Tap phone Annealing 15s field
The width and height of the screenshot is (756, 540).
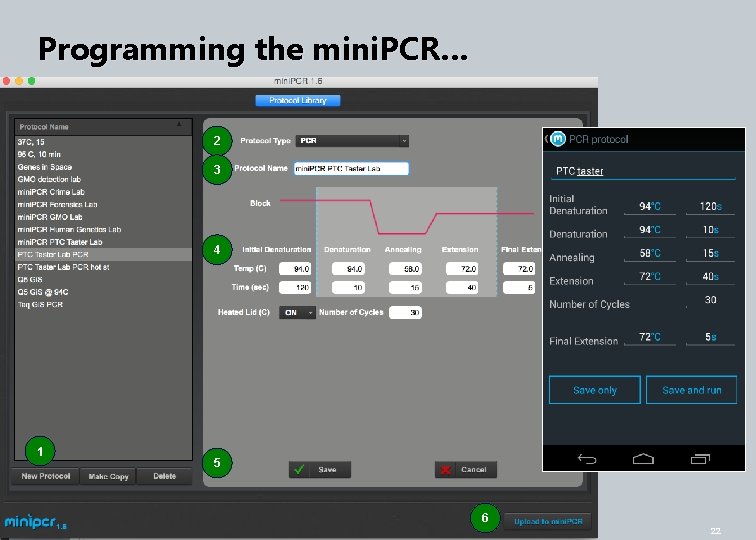pos(710,253)
